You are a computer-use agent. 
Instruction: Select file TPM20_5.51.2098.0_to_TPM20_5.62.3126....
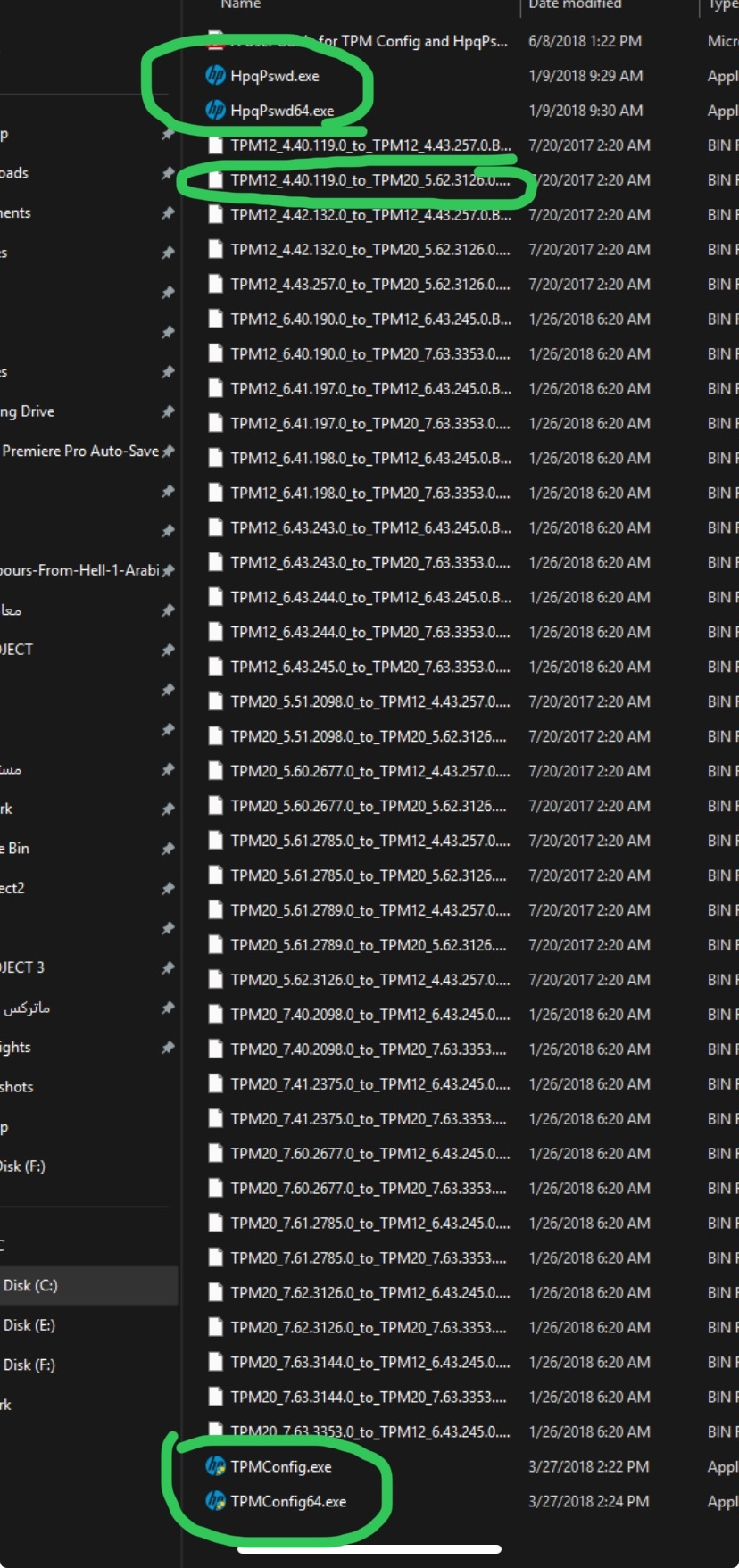369,736
